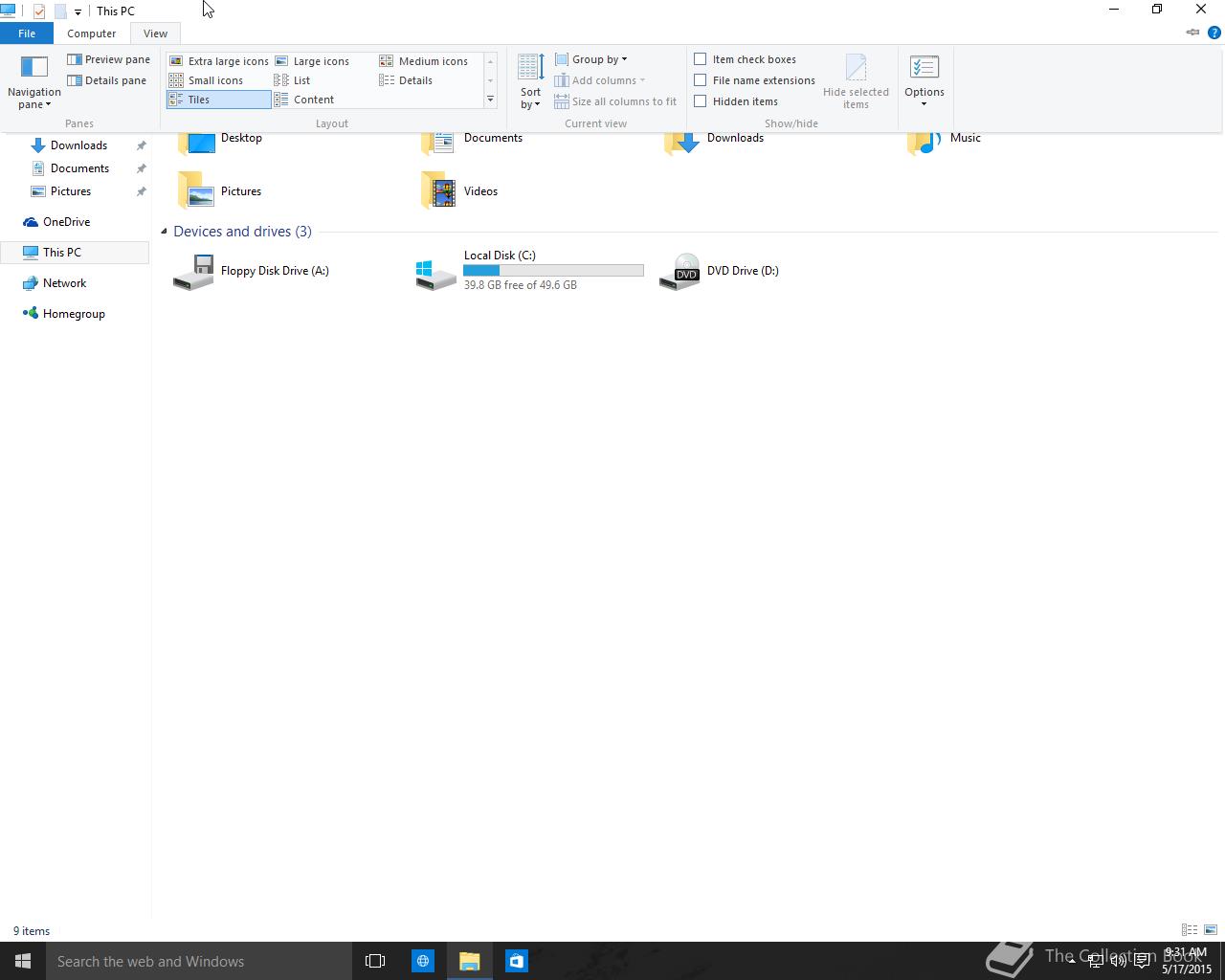Open the Group by dropdown
This screenshot has height=980, width=1225.
coord(591,59)
